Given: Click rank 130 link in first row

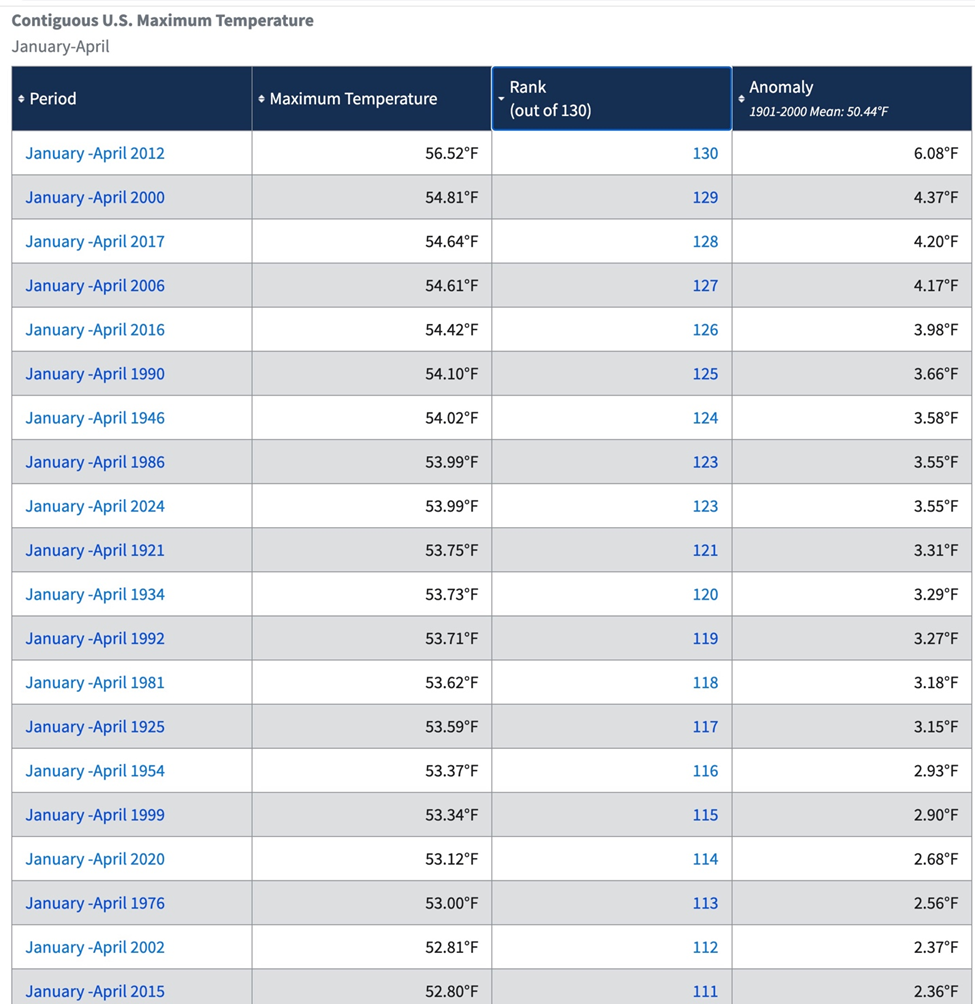Looking at the screenshot, I should 705,153.
